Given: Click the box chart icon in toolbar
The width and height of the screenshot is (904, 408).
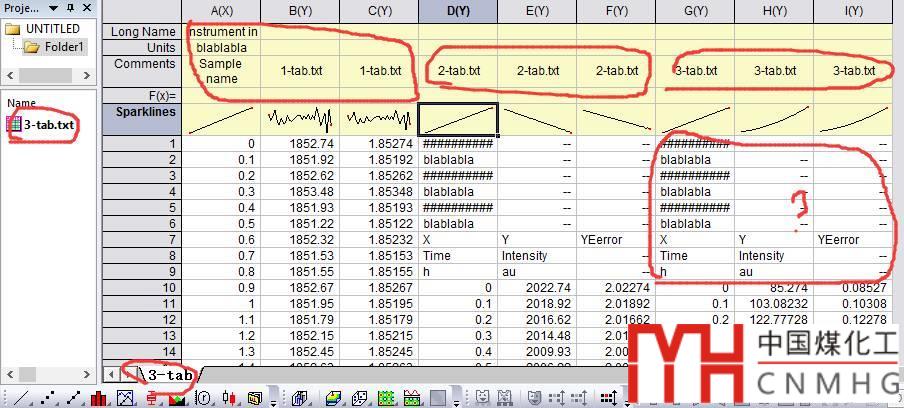Looking at the screenshot, I should click(x=152, y=398).
